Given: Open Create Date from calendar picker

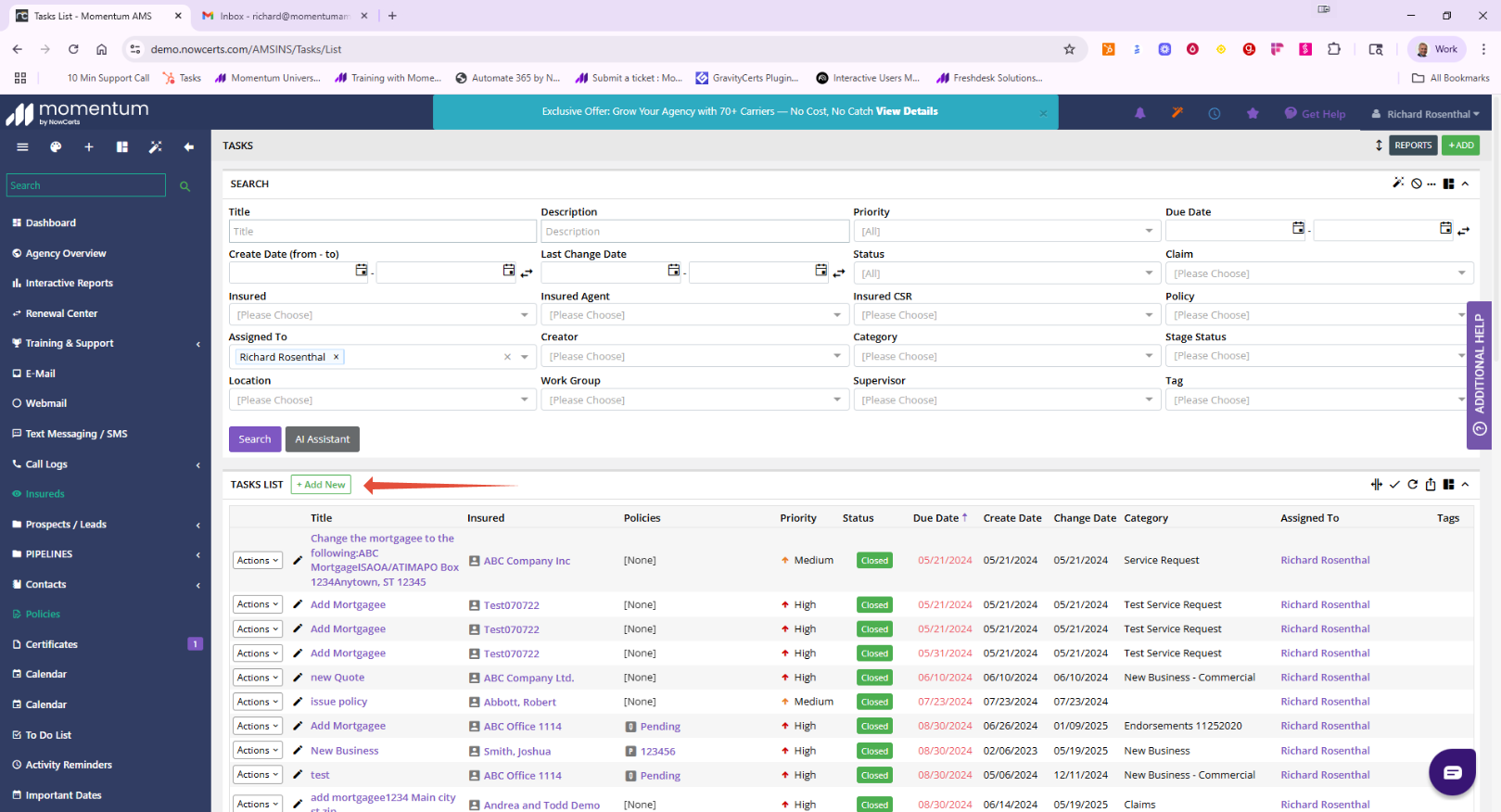Looking at the screenshot, I should pos(362,270).
